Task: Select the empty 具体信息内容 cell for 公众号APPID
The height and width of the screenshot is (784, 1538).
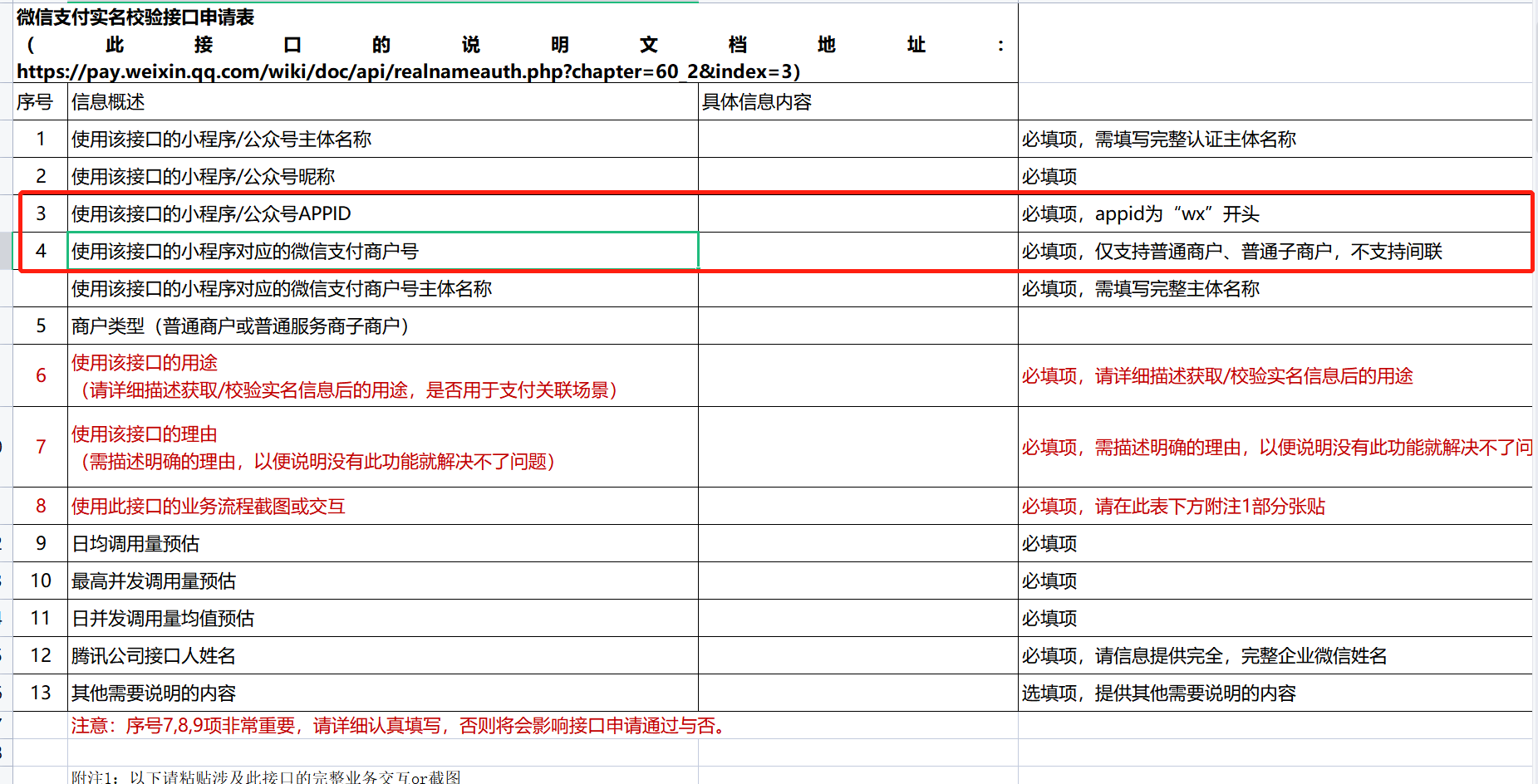Action: coord(857,214)
